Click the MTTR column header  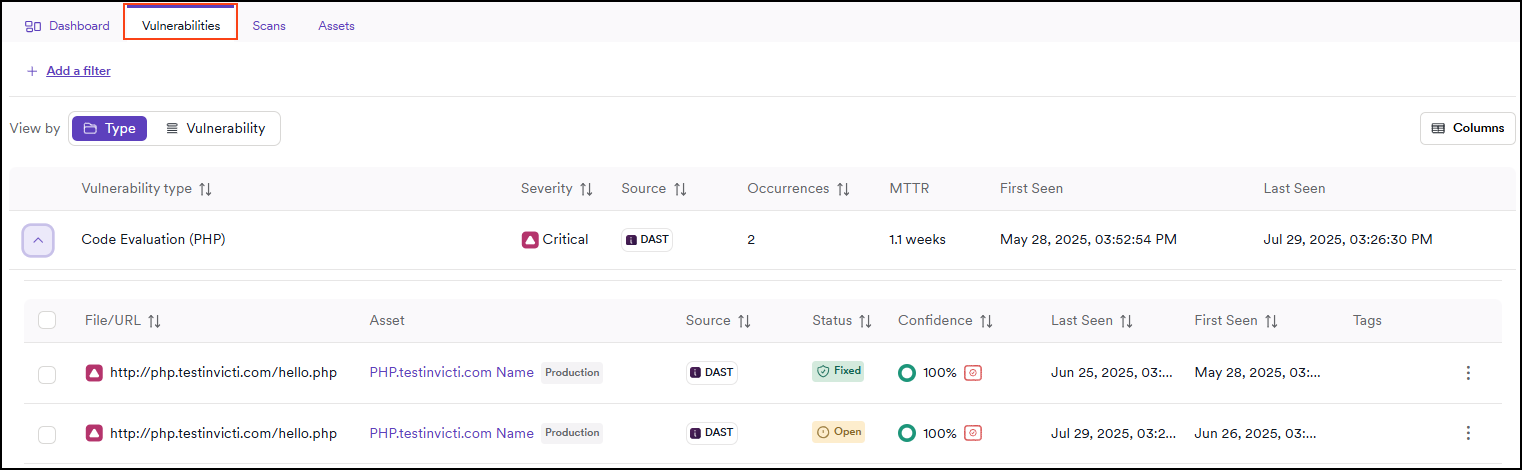908,188
